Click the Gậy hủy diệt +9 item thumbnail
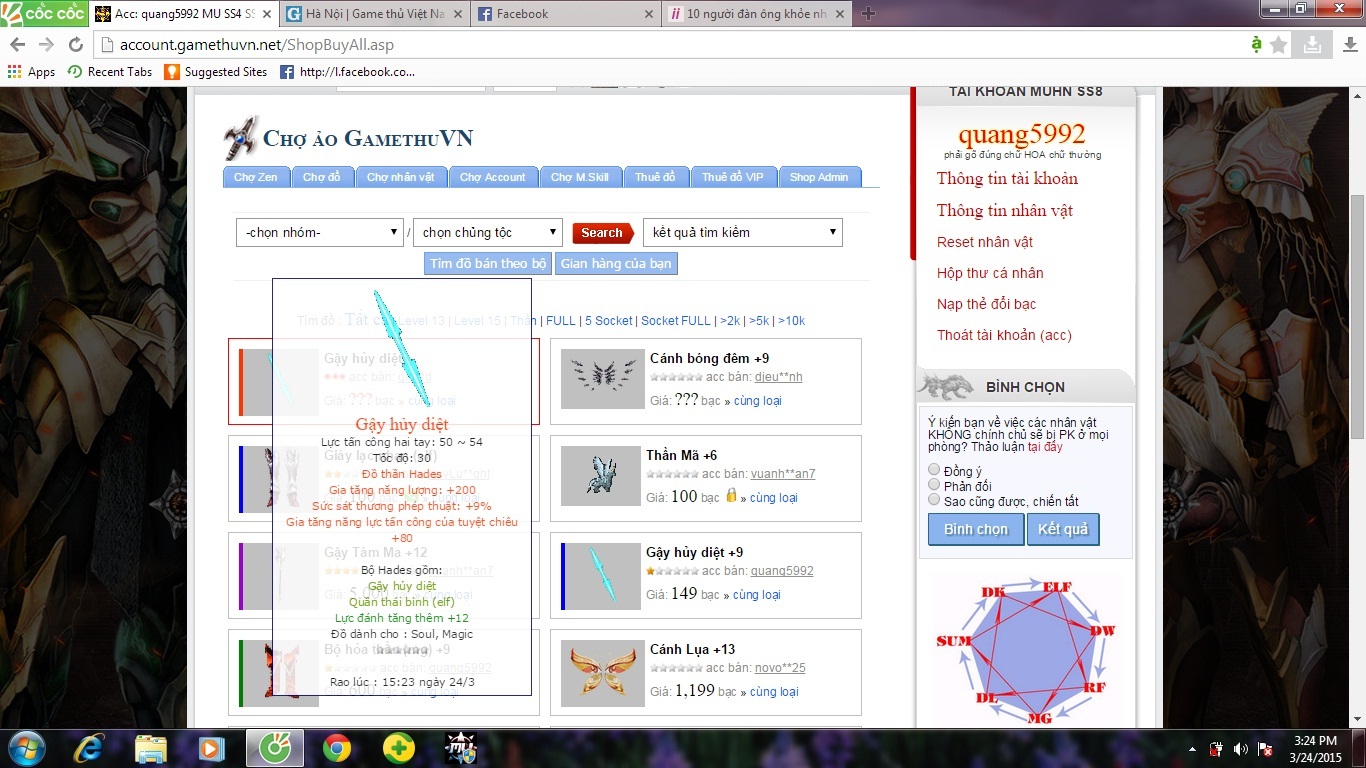The width and height of the screenshot is (1366, 768). coord(601,576)
